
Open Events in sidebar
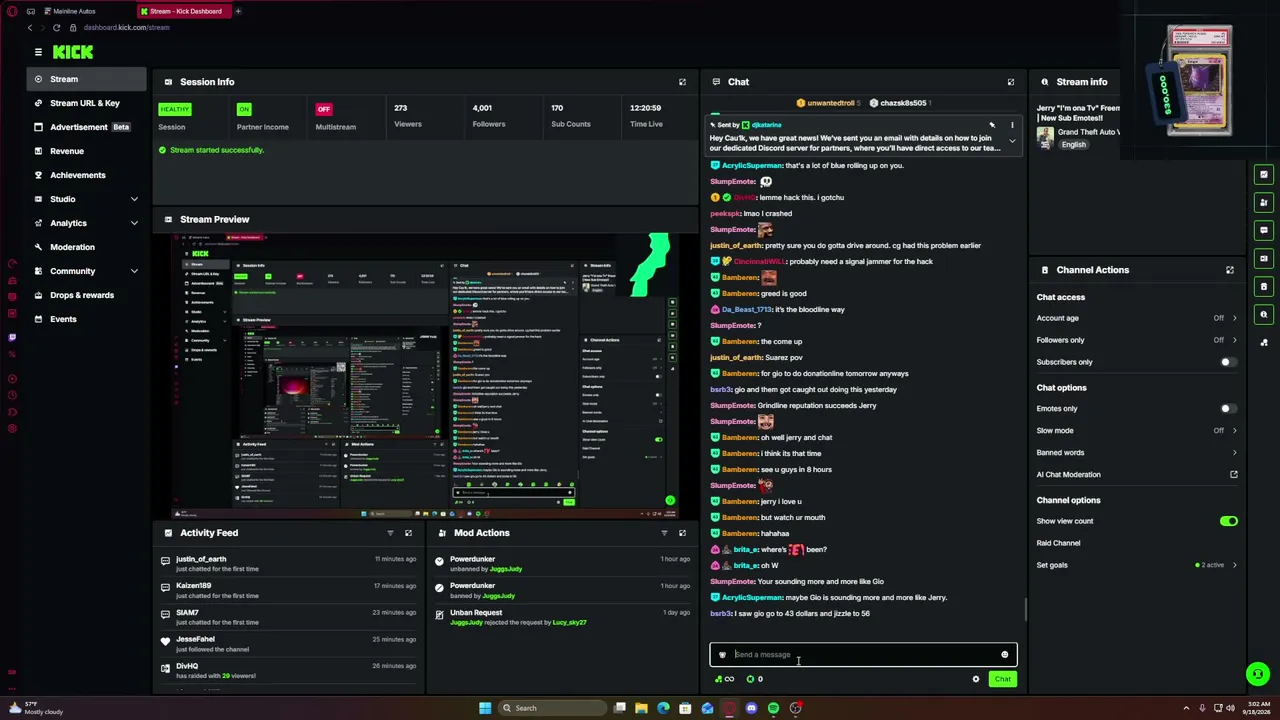point(87,319)
